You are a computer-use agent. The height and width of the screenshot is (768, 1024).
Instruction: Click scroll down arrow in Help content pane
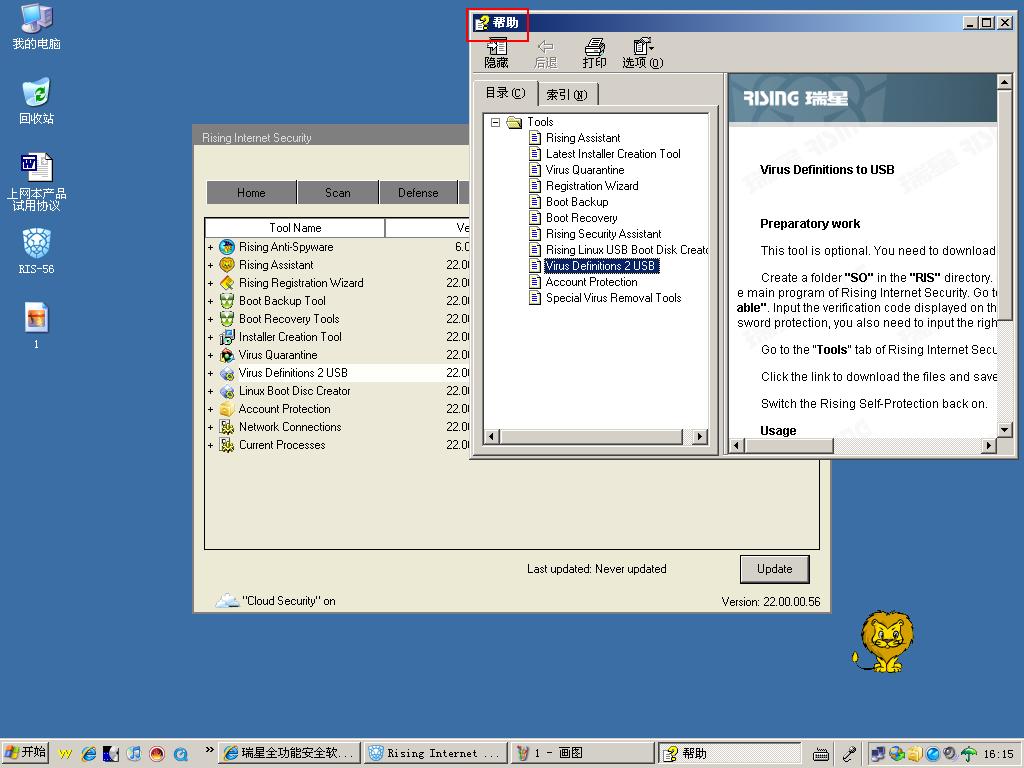point(1004,430)
